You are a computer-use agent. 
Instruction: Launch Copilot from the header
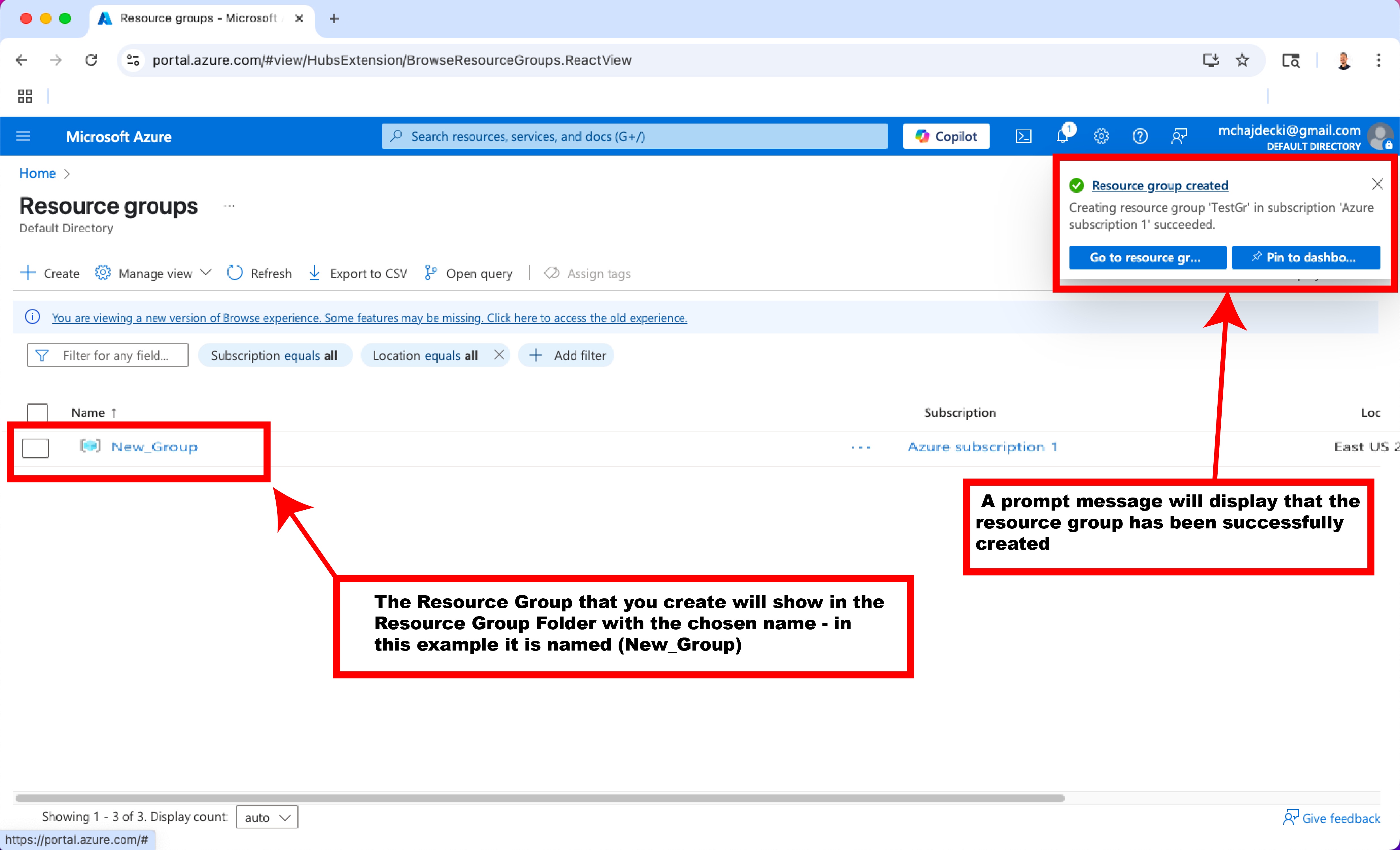(x=946, y=137)
